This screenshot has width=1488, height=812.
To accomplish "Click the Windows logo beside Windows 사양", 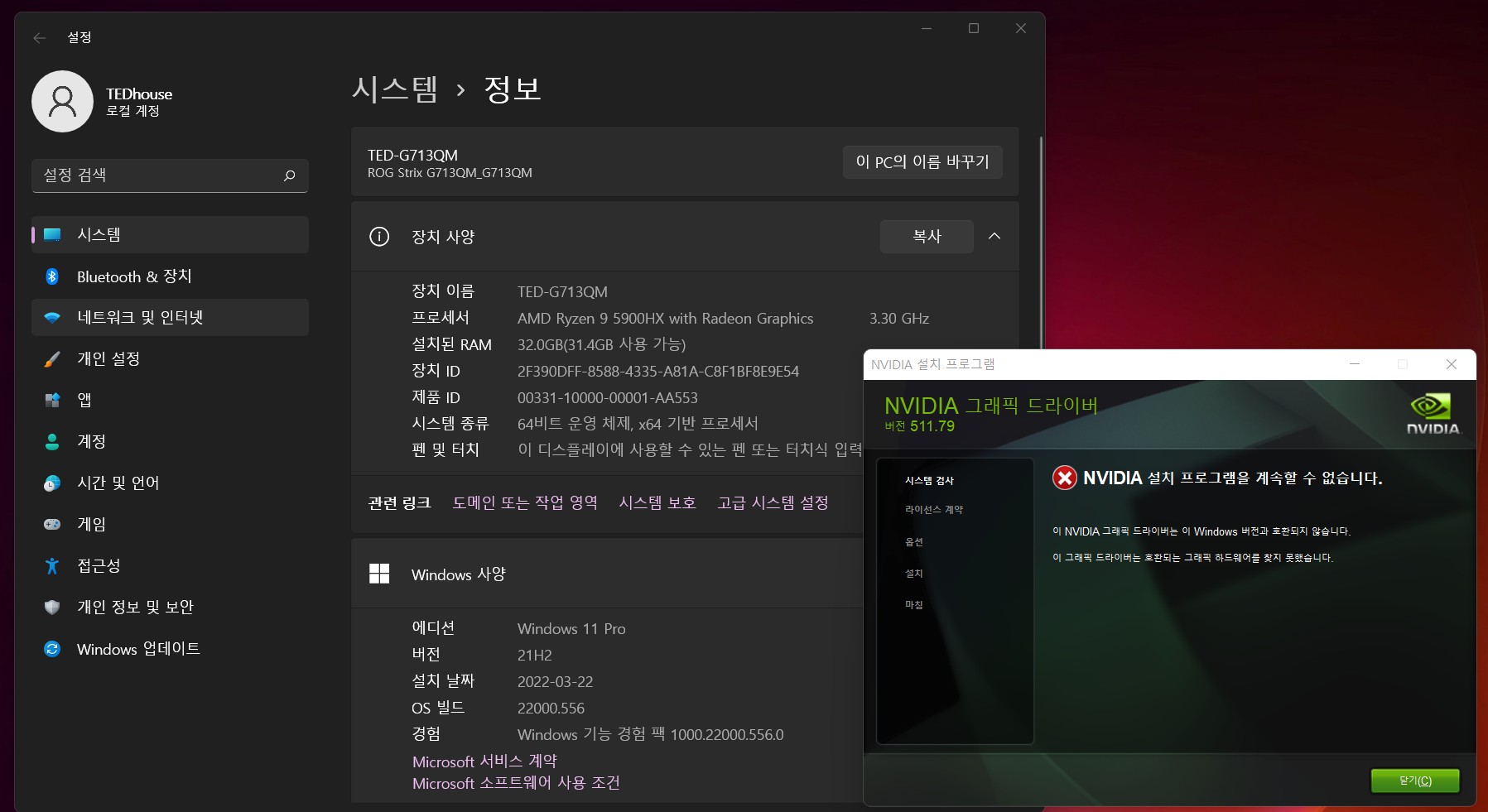I will (379, 574).
